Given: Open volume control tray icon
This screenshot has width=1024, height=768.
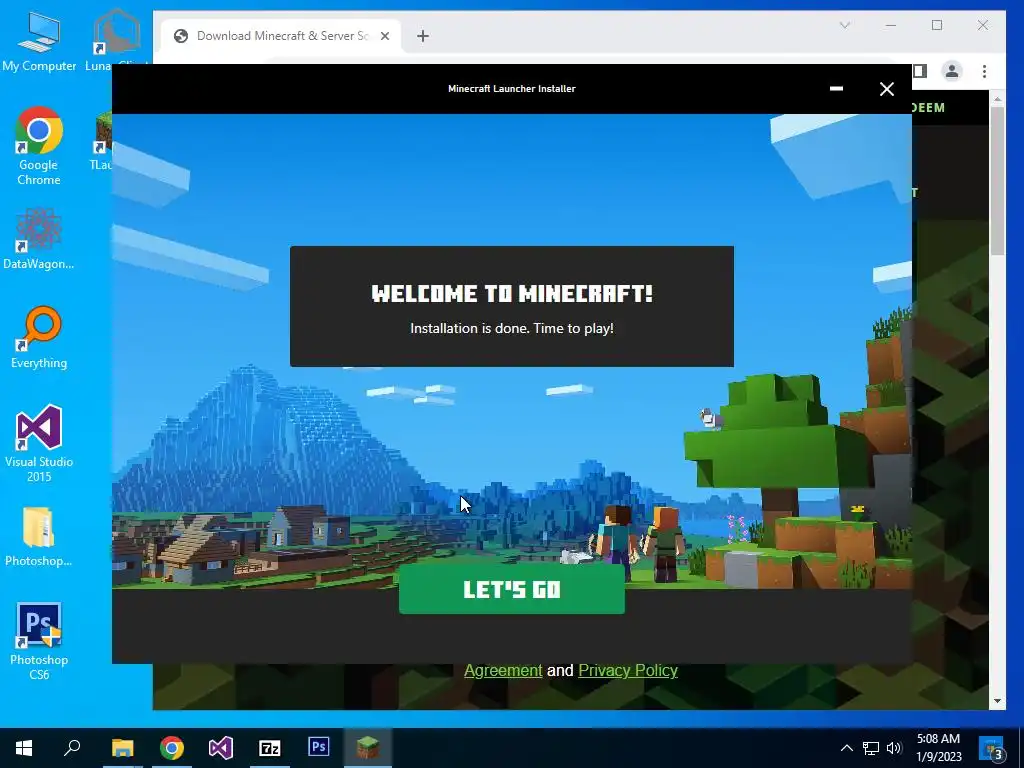Looking at the screenshot, I should tap(894, 748).
